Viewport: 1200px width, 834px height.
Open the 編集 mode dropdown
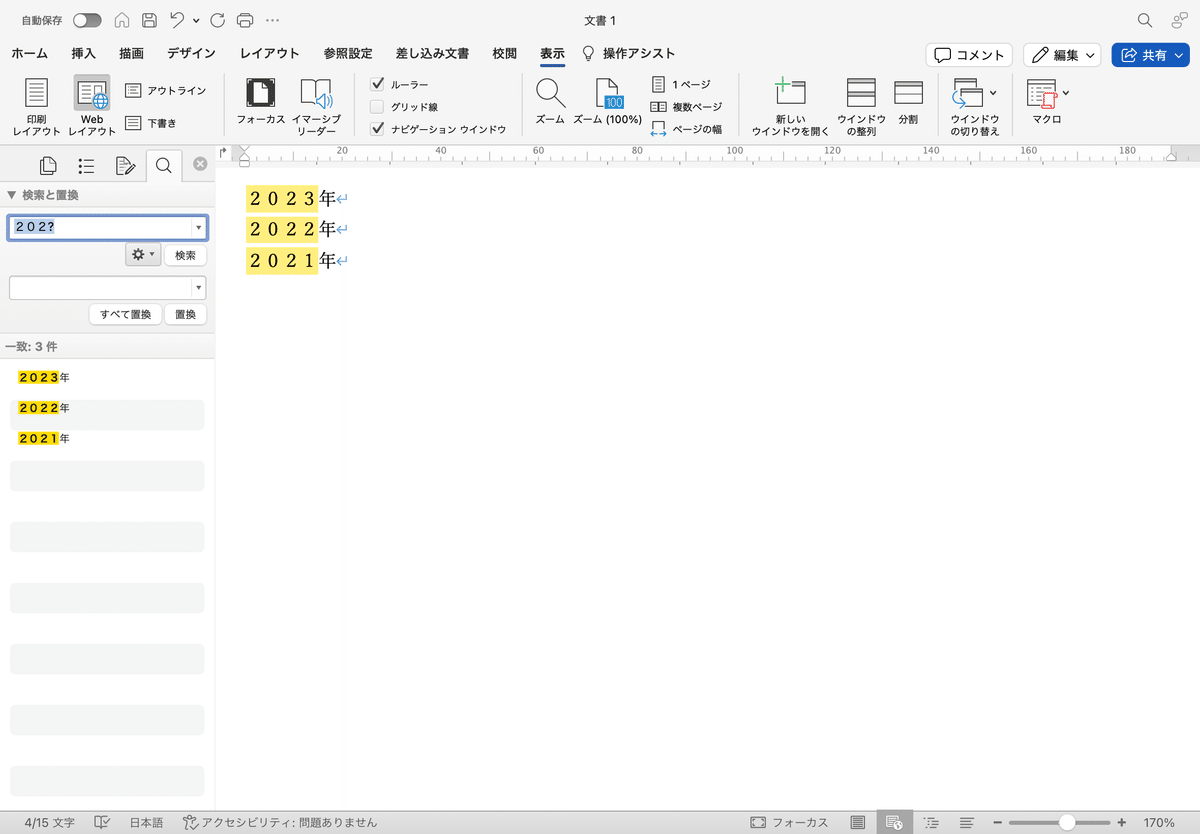pos(1062,55)
